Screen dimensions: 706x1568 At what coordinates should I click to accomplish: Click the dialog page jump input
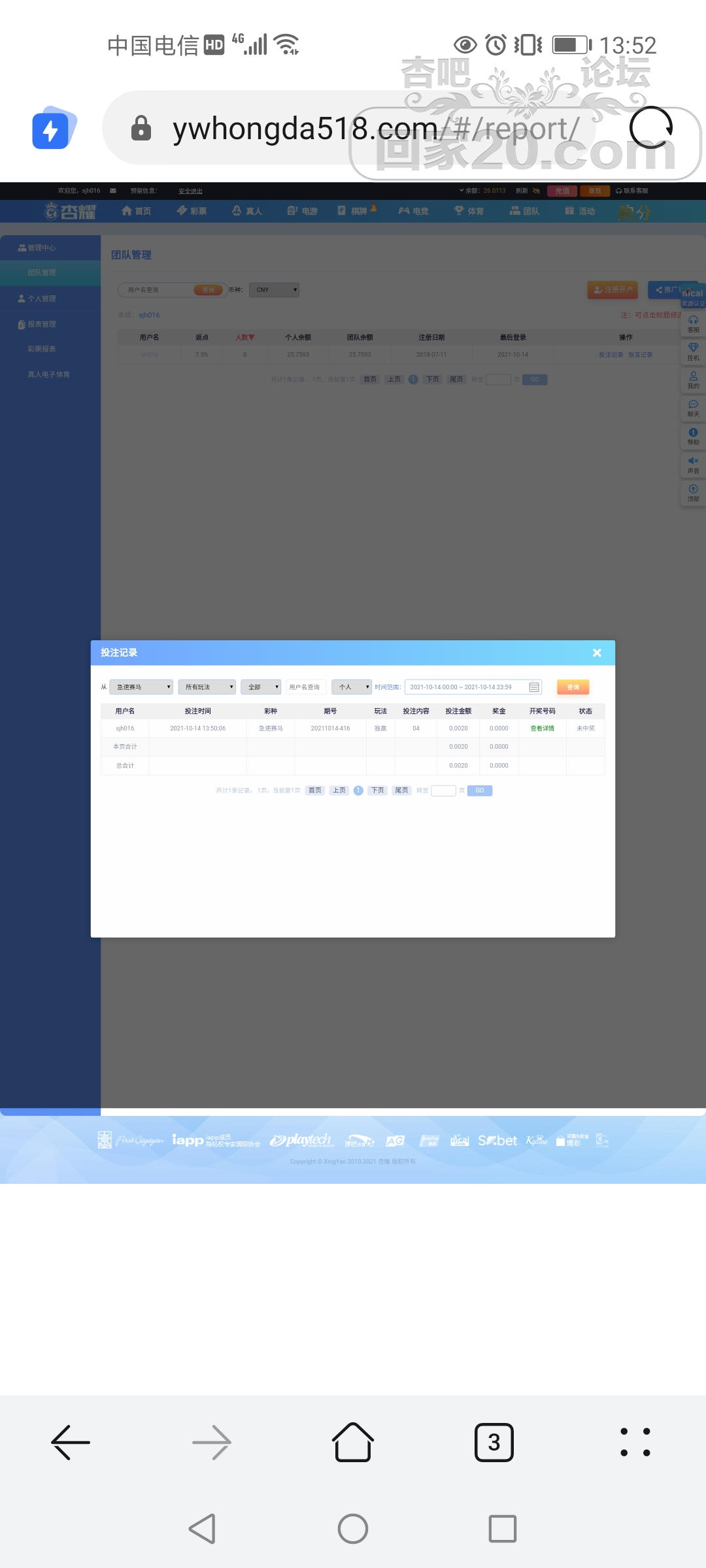coord(443,791)
